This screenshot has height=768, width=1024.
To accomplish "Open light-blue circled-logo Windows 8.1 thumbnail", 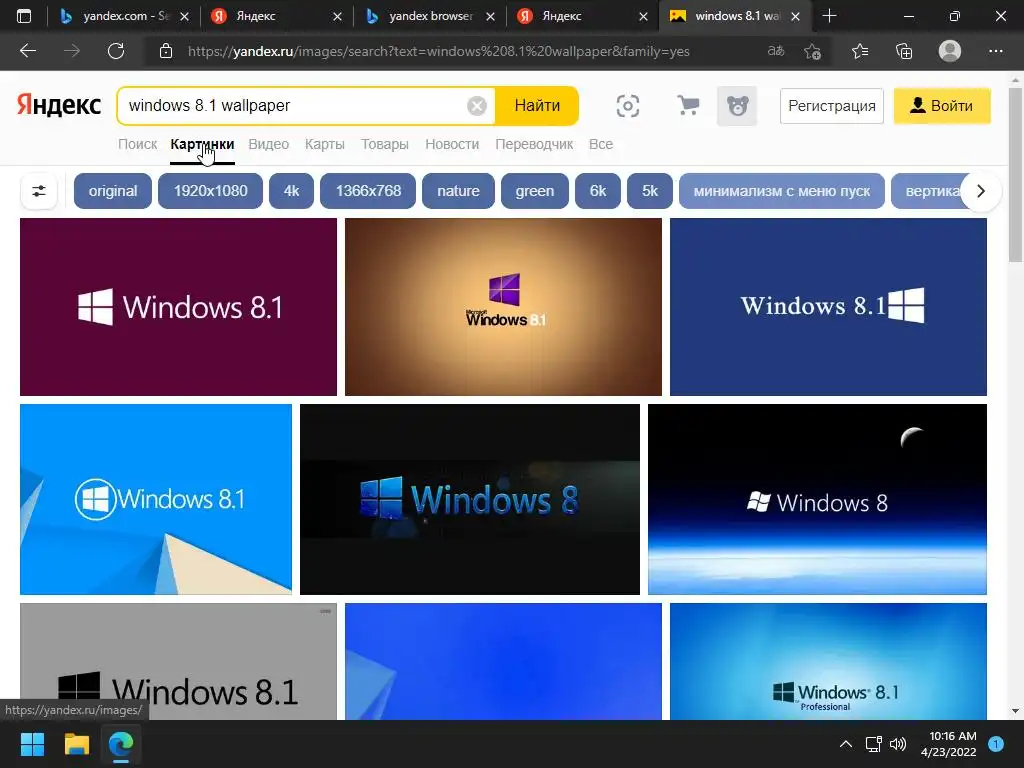I will pos(156,500).
